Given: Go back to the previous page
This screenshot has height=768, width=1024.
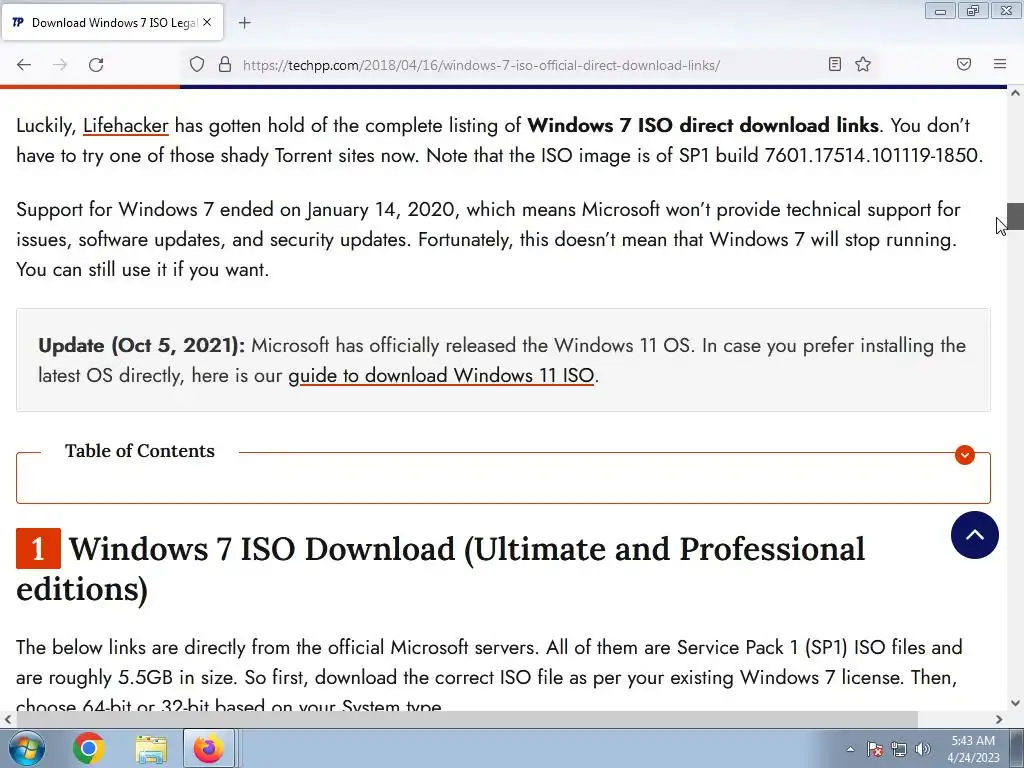Looking at the screenshot, I should (24, 65).
